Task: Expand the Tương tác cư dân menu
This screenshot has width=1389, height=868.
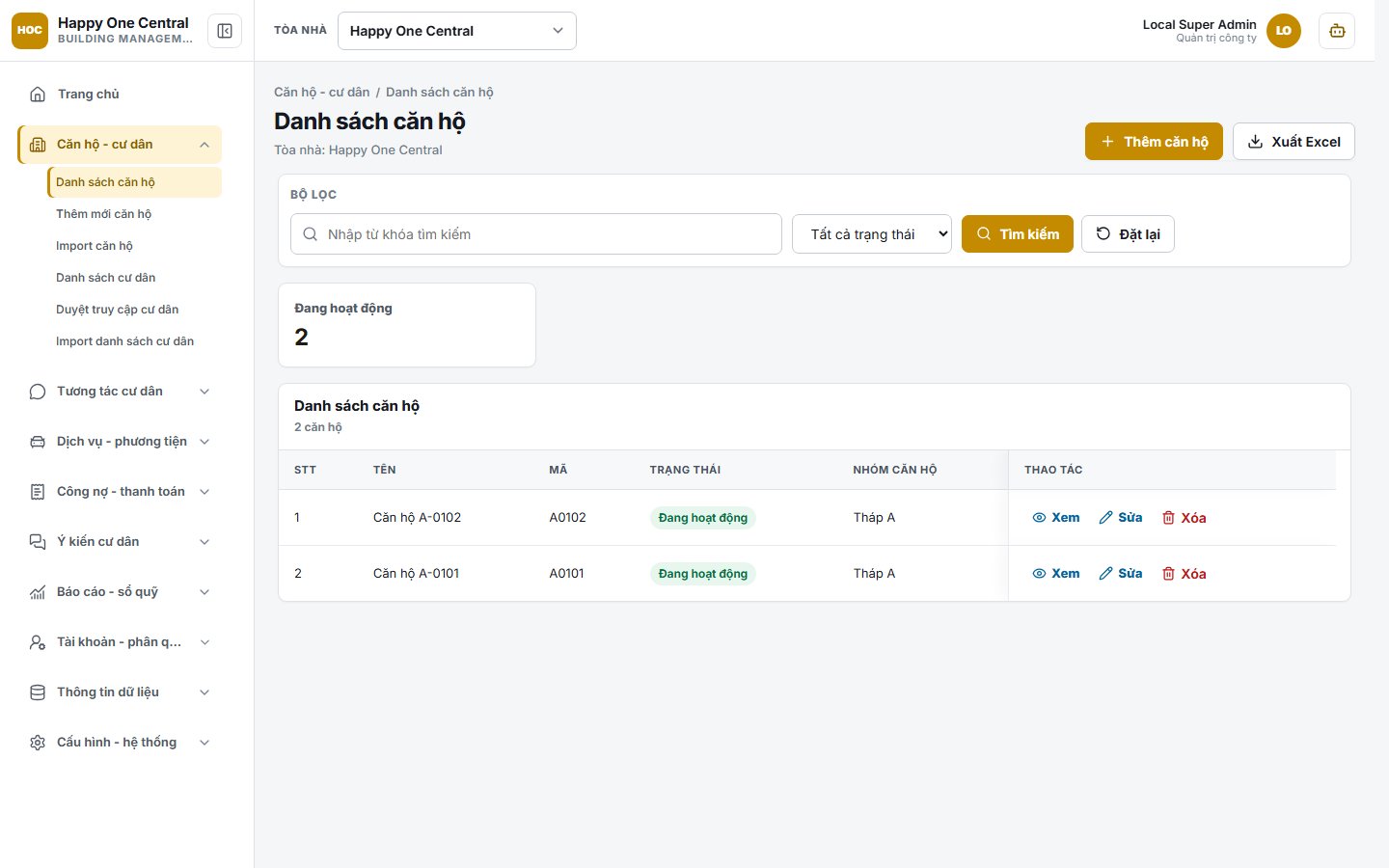Action: (x=120, y=392)
